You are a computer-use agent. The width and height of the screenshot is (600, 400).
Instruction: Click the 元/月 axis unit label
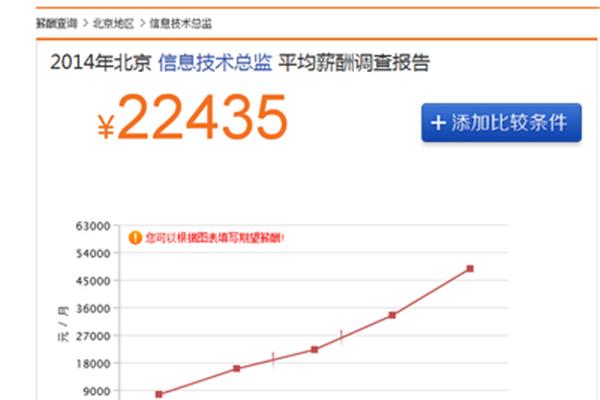(63, 324)
